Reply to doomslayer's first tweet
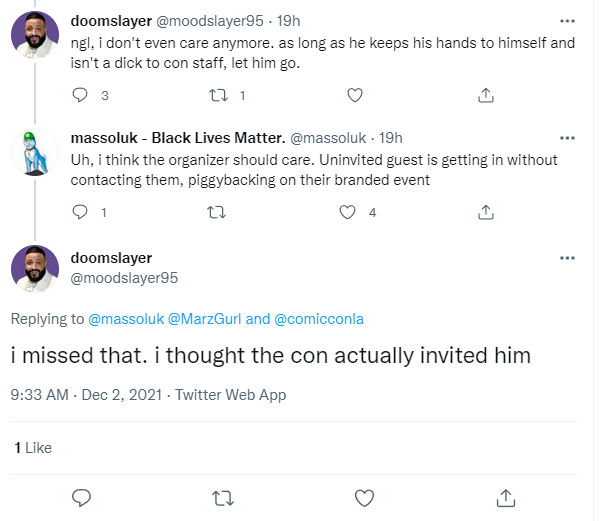The width and height of the screenshot is (601, 521). (x=80, y=95)
